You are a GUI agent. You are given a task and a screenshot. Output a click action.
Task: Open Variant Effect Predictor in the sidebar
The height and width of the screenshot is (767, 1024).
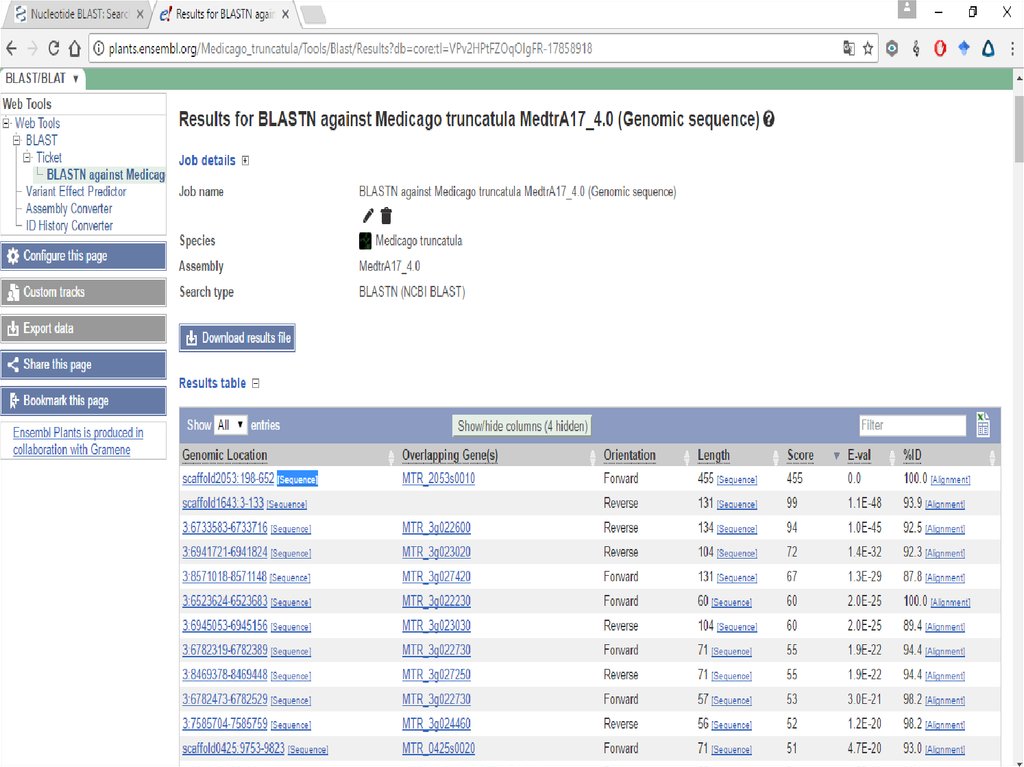click(76, 191)
